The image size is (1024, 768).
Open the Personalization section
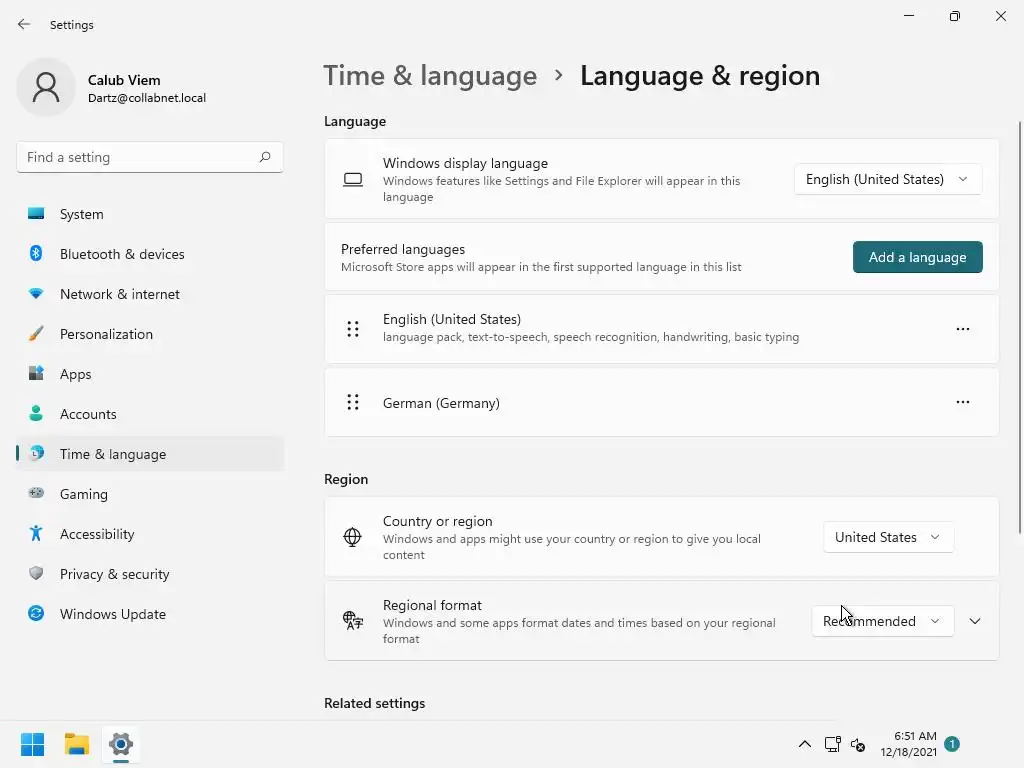(x=106, y=334)
